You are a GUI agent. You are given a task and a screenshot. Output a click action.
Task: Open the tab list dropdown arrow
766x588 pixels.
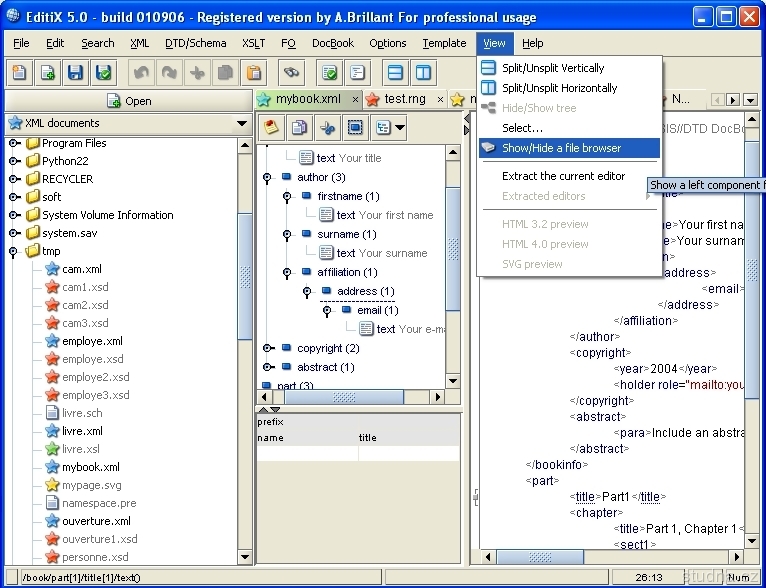point(750,100)
